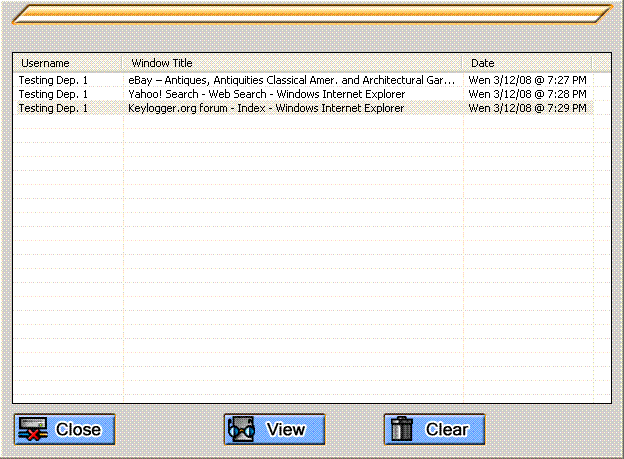Viewport: 624px width, 459px height.
Task: Click the 7:29 PM date cell
Action: click(527, 108)
